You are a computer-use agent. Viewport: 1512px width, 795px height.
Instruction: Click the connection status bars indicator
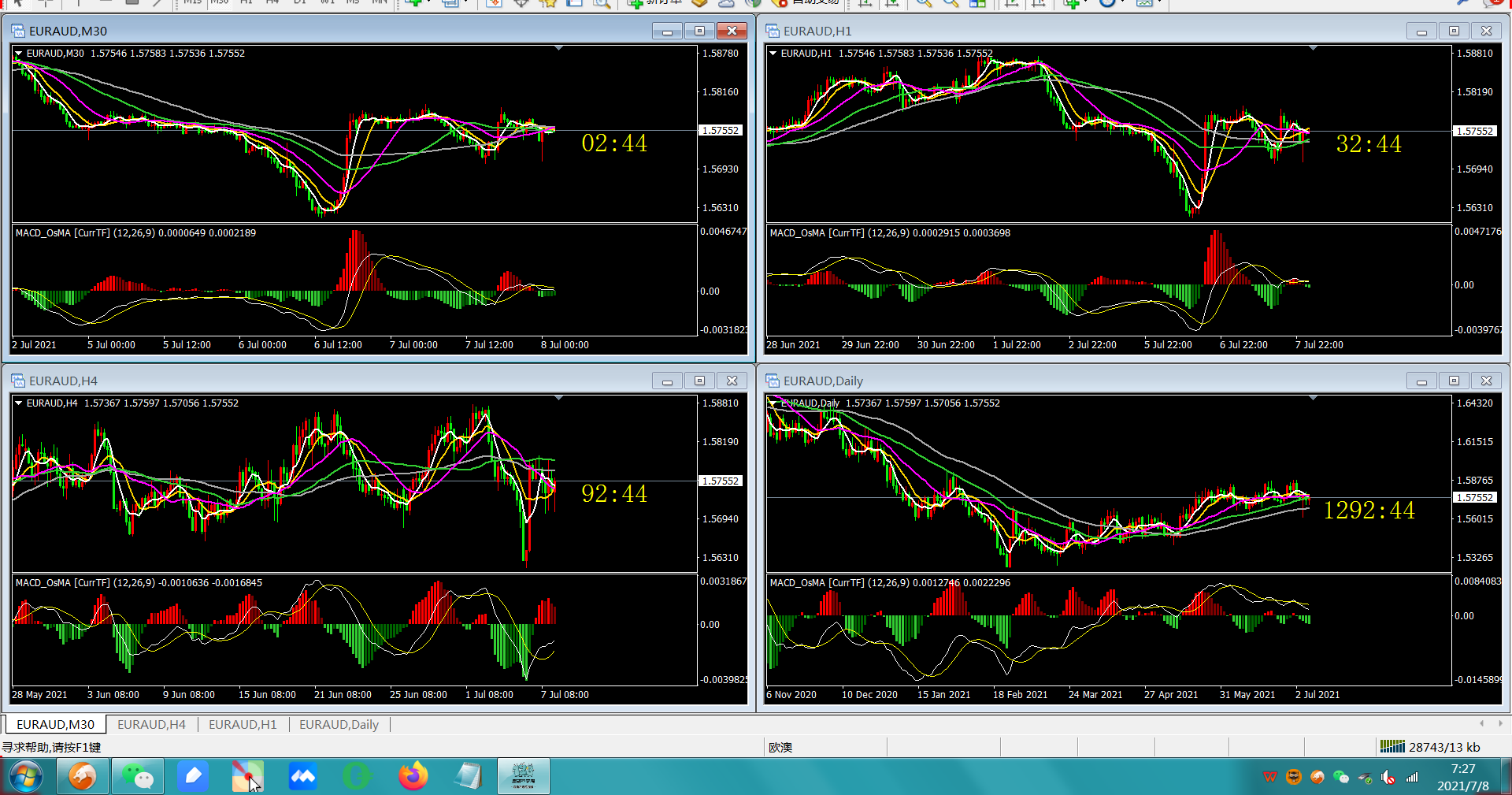pyautogui.click(x=1392, y=746)
